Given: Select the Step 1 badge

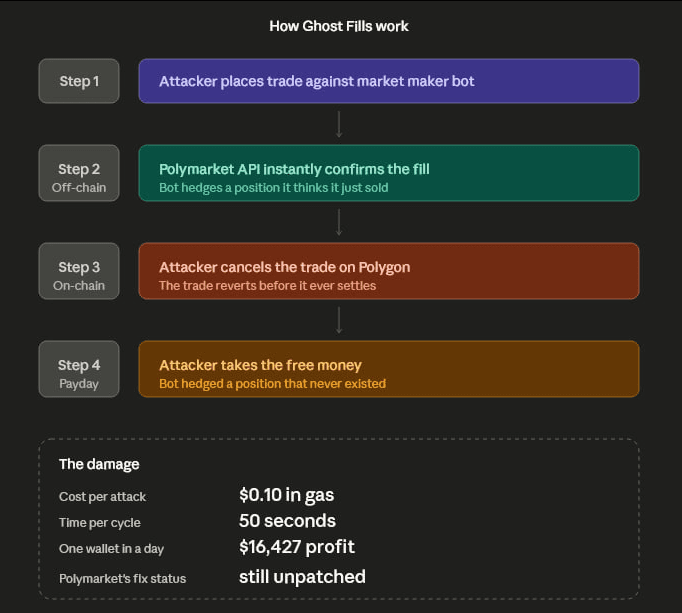Looking at the screenshot, I should tap(79, 81).
